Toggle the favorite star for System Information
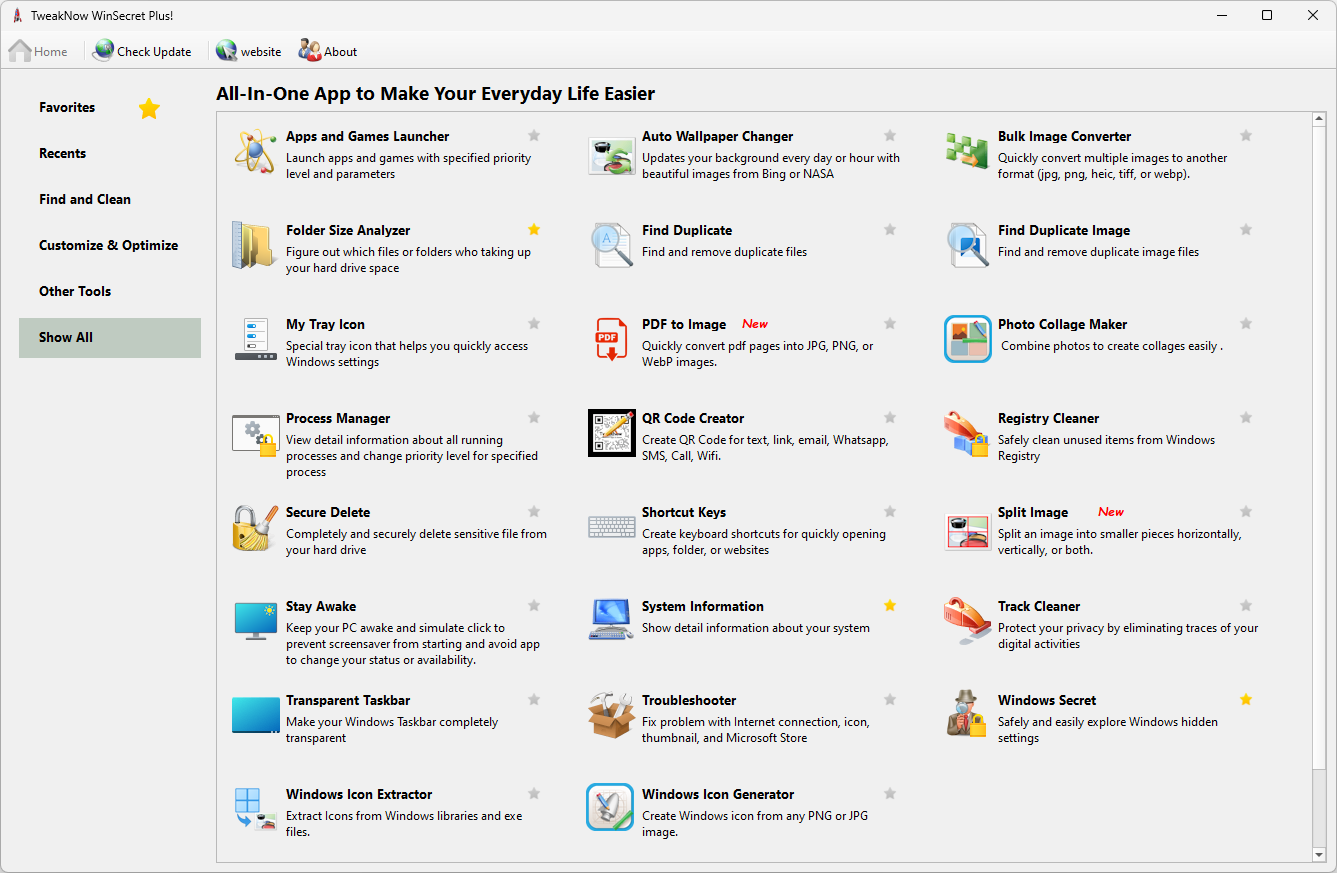The height and width of the screenshot is (873, 1337). (x=890, y=606)
